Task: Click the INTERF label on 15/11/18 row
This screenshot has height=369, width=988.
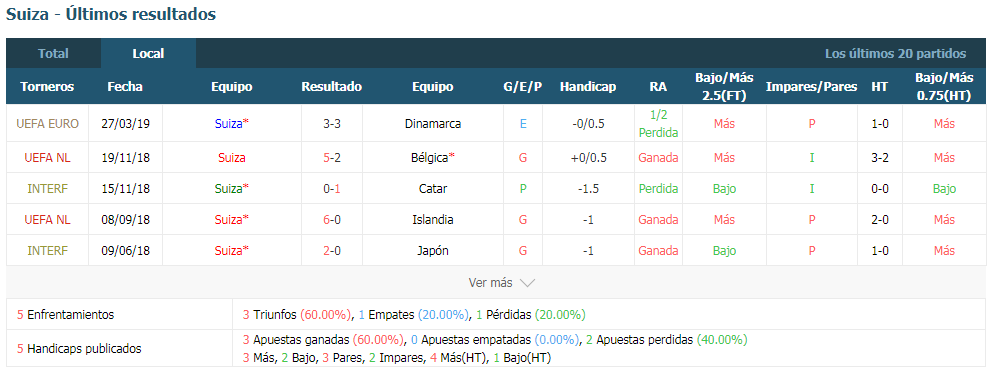Action: 47,188
